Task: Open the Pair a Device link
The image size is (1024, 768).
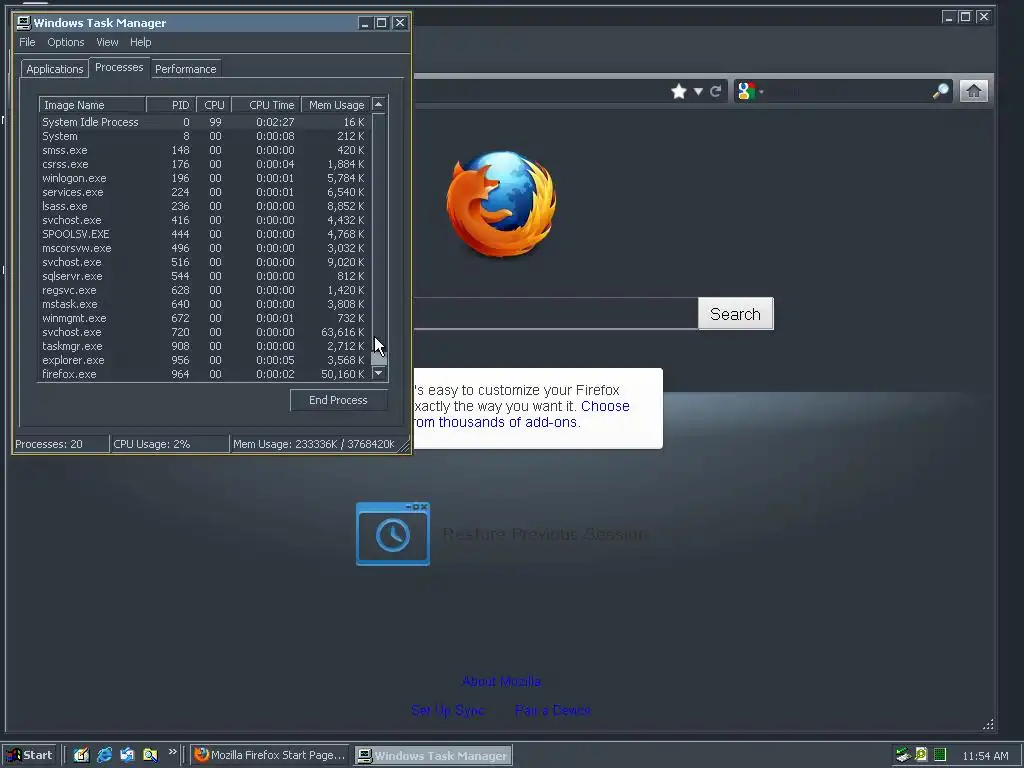Action: (x=552, y=710)
